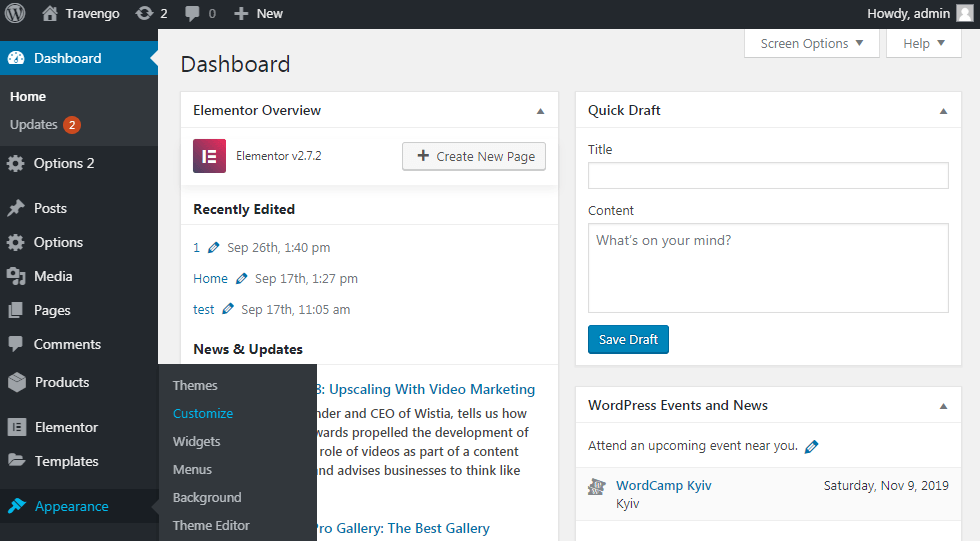Click the Products box icon
The image size is (980, 541).
click(17, 382)
